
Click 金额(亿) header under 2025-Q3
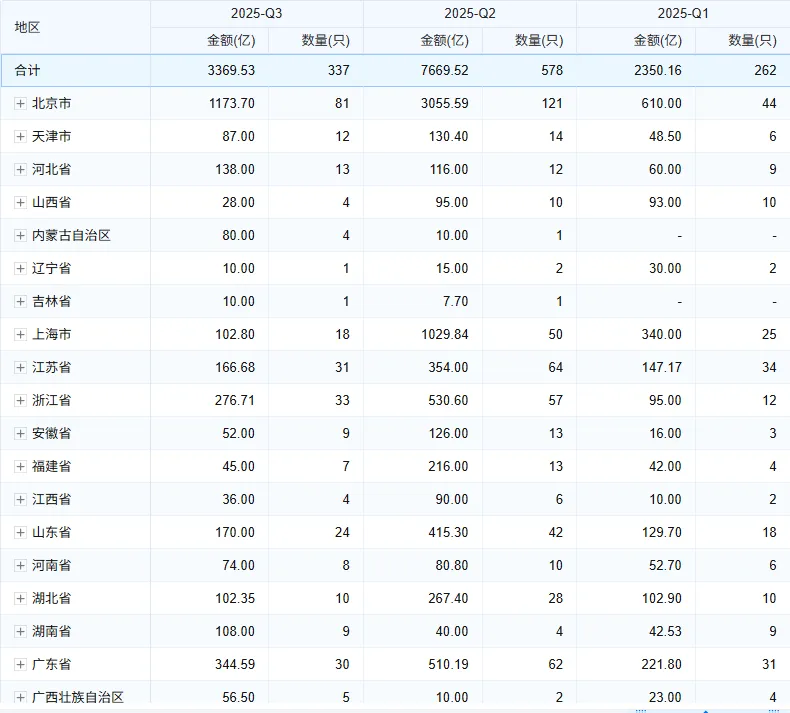click(x=230, y=41)
